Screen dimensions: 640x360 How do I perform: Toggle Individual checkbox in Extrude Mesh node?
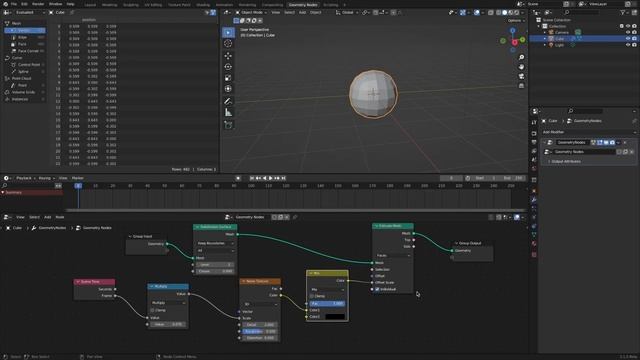[377, 289]
